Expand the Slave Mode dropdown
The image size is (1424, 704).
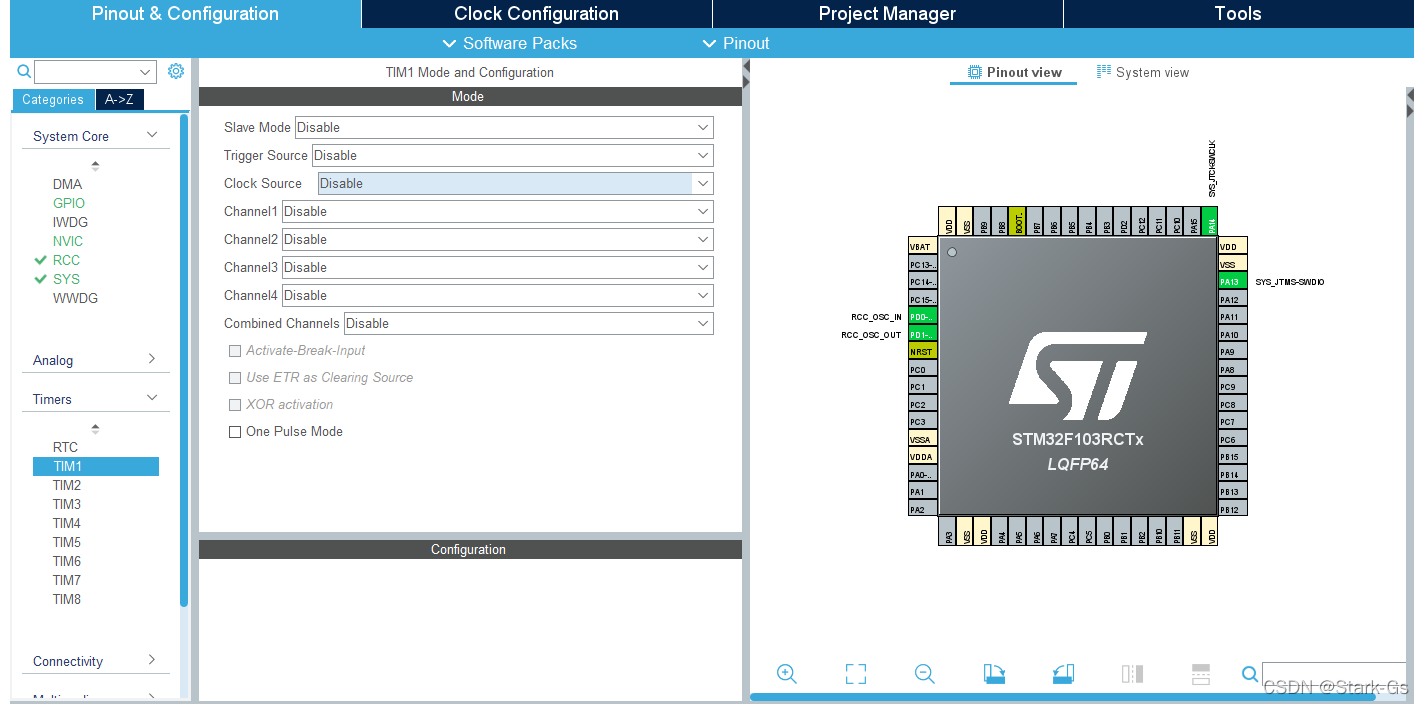703,127
